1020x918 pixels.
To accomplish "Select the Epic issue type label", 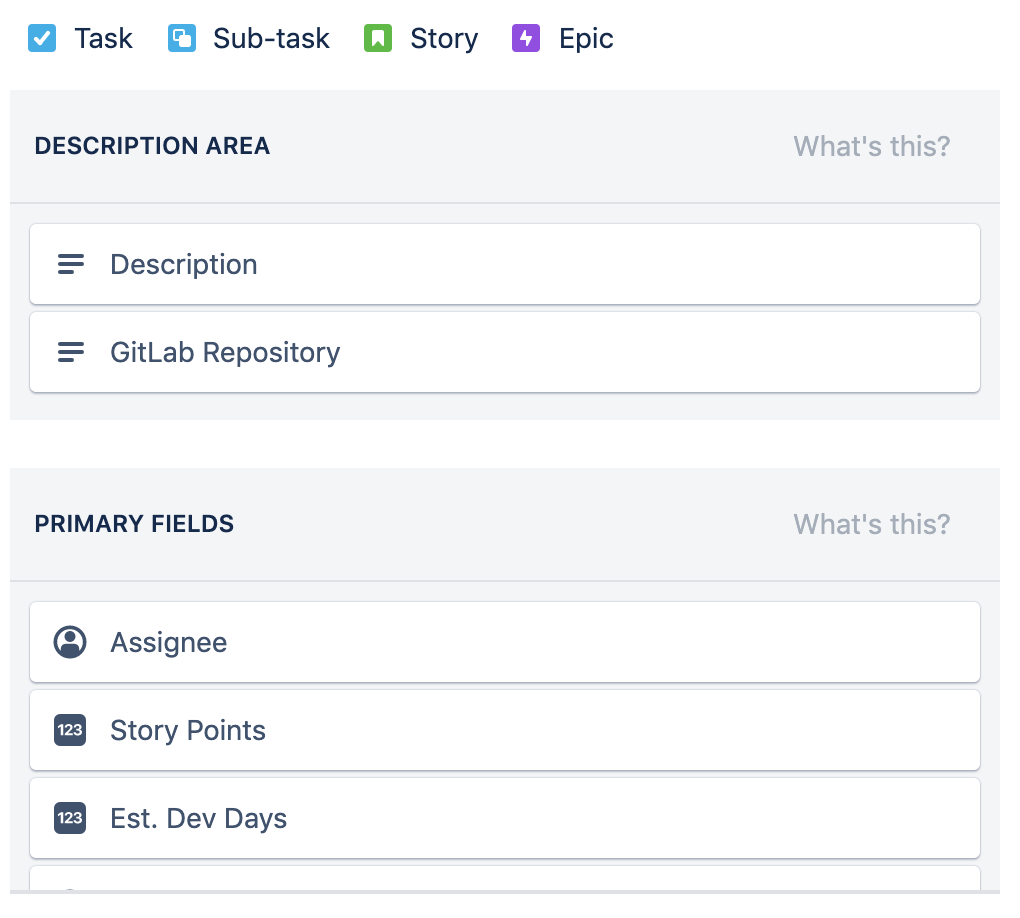I will [x=586, y=39].
